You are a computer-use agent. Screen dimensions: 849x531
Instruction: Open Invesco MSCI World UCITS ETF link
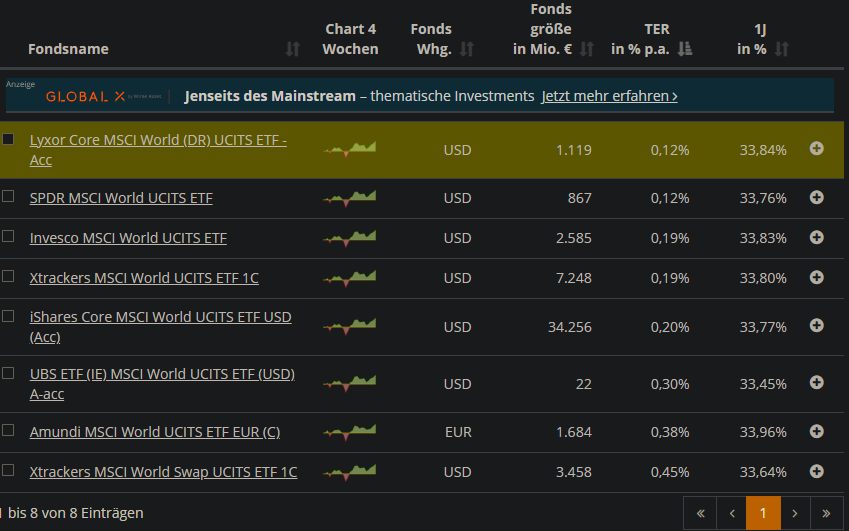click(x=128, y=238)
